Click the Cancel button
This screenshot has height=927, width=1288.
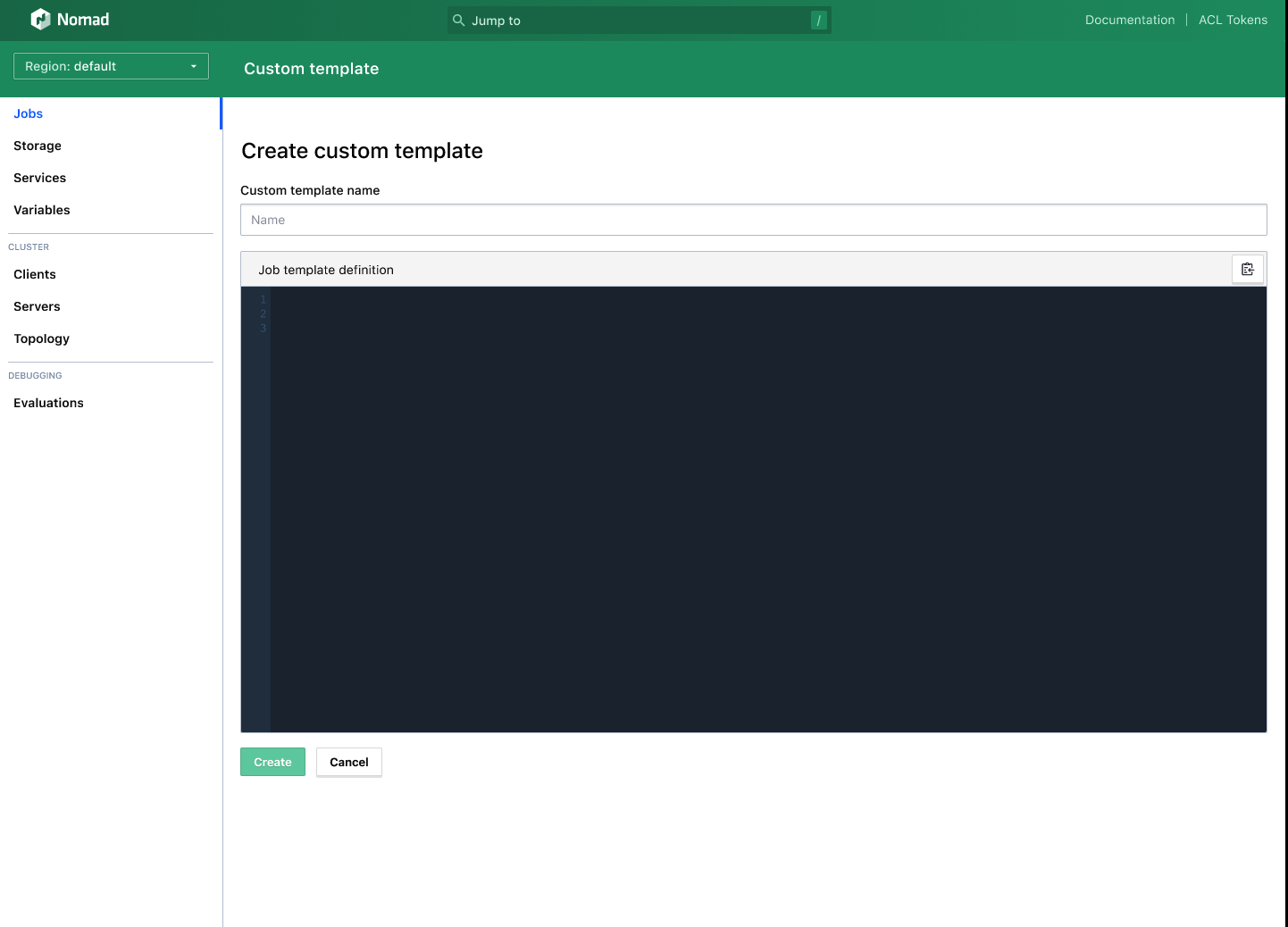click(x=349, y=762)
